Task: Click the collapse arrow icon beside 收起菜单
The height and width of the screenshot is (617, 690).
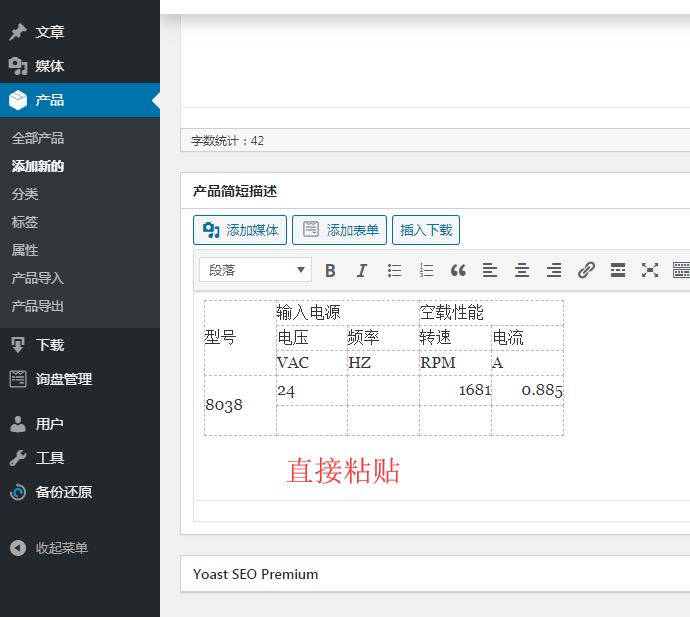Action: [18, 548]
